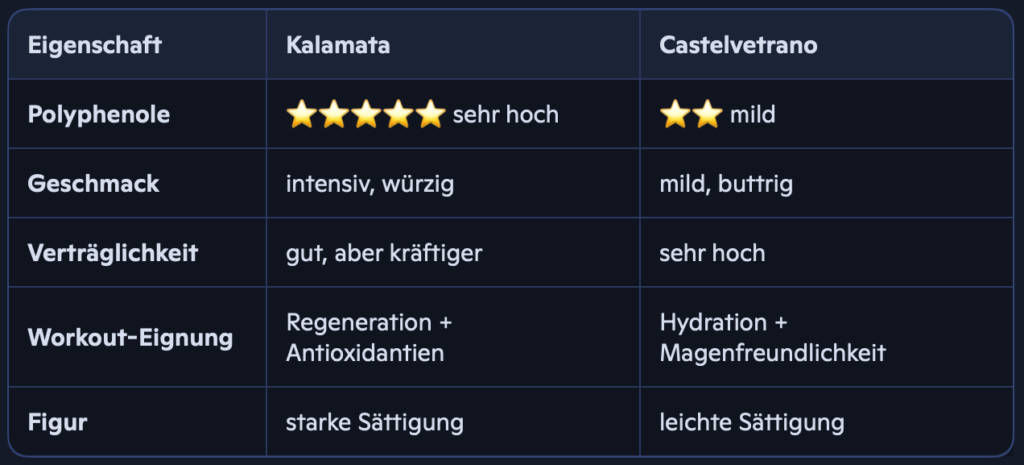
Task: Click the second star in Castelvetrano's rating
Action: [x=707, y=115]
